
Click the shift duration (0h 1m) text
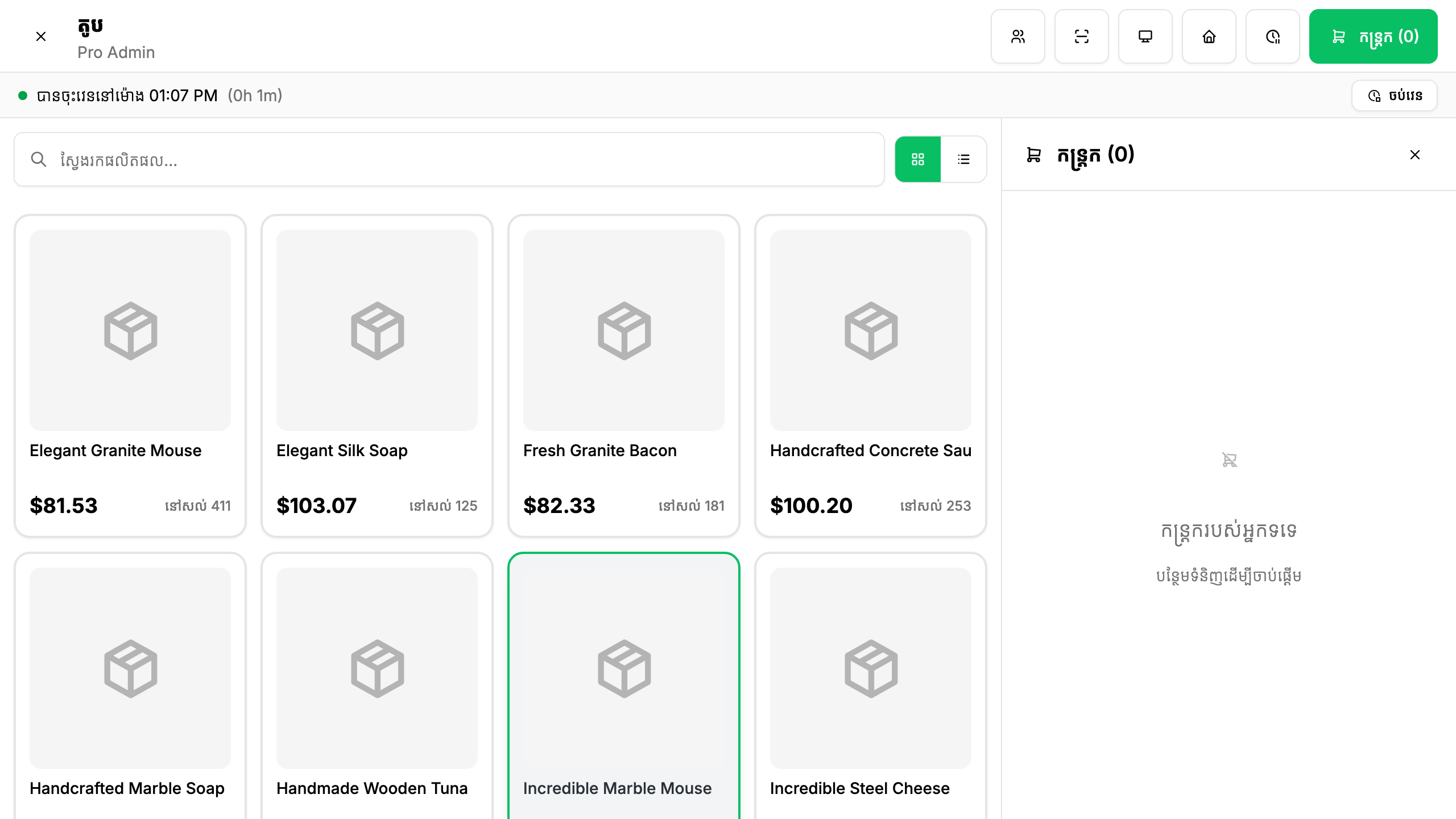255,96
